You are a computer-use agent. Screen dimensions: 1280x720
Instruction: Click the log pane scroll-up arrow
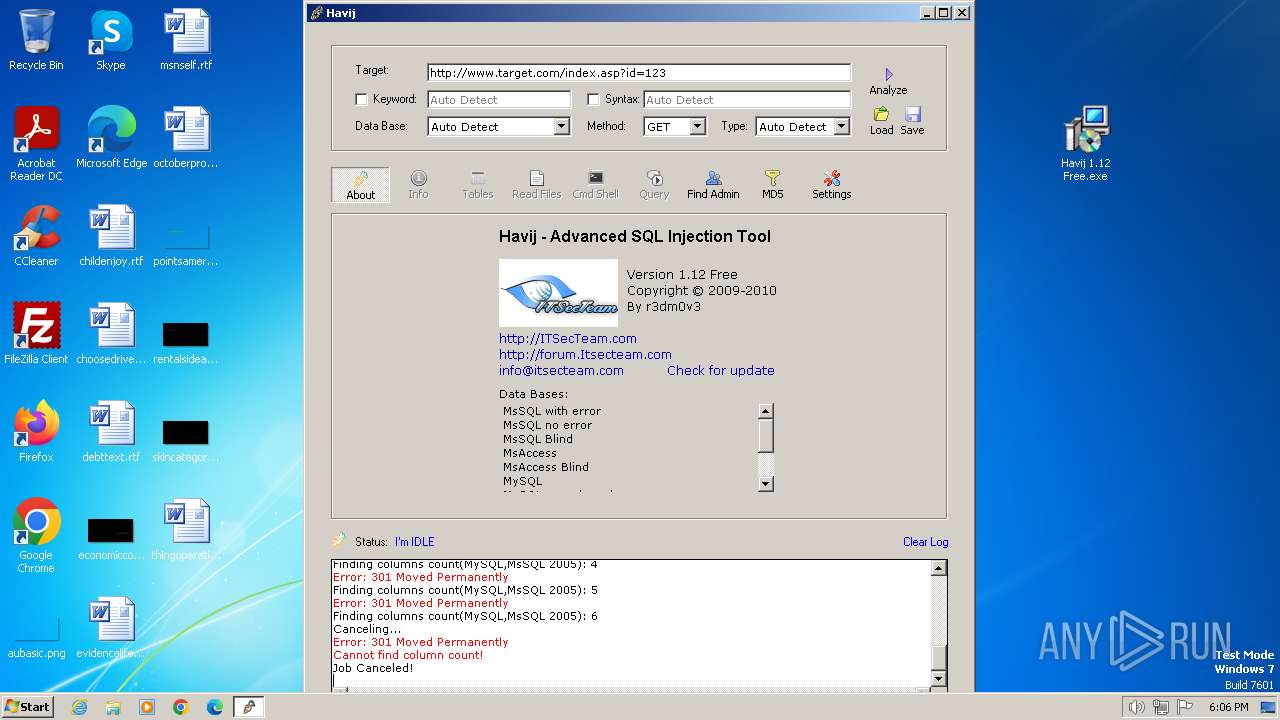938,568
